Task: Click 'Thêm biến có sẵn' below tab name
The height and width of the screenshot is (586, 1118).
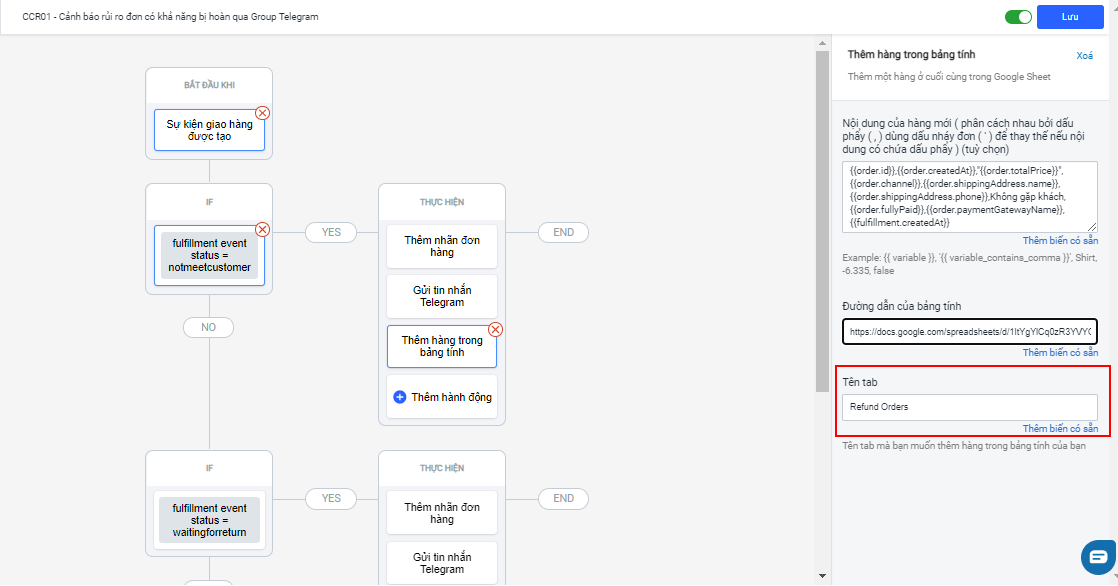Action: pos(1060,429)
